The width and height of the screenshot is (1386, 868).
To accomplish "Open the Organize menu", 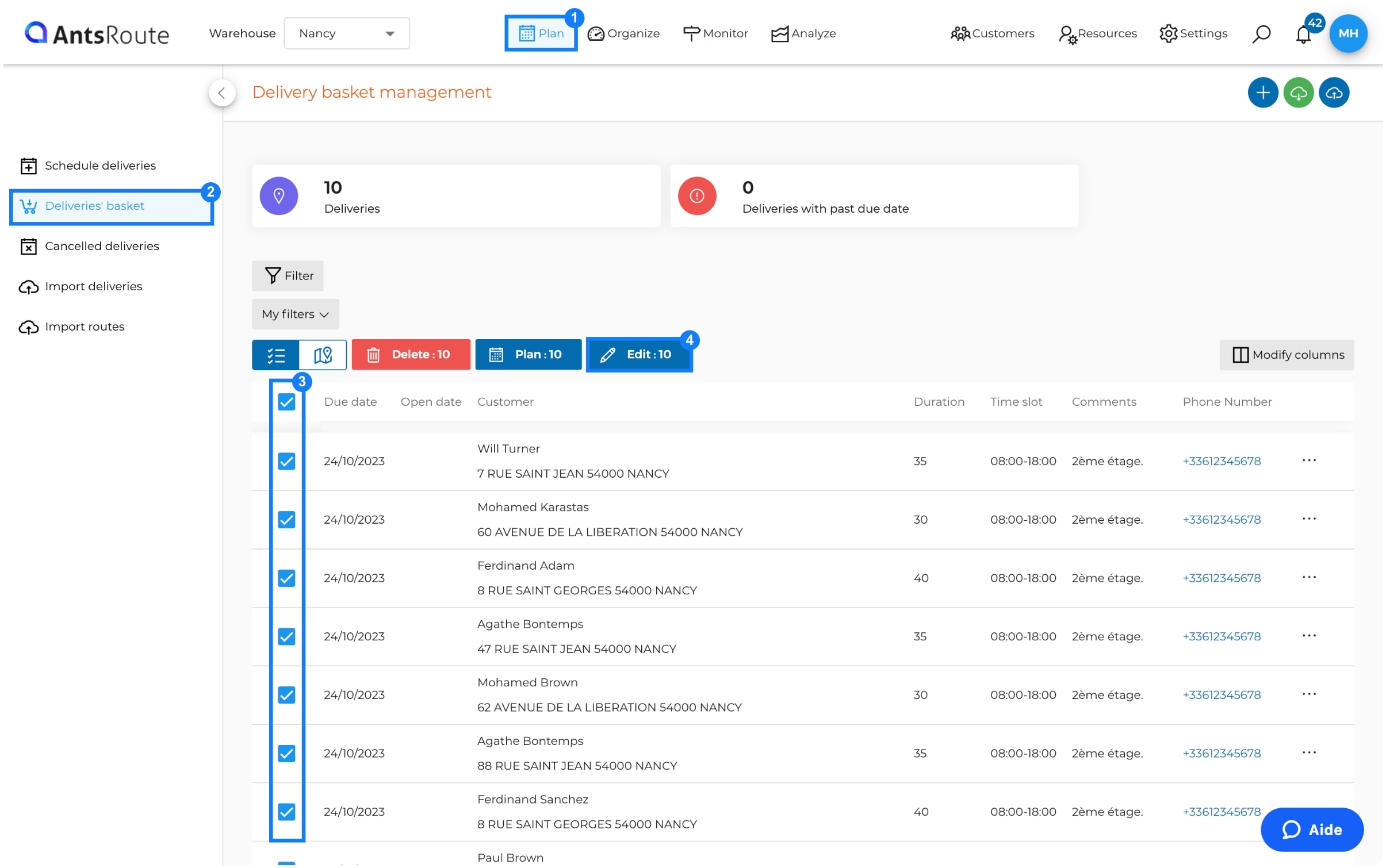I will pyautogui.click(x=624, y=33).
